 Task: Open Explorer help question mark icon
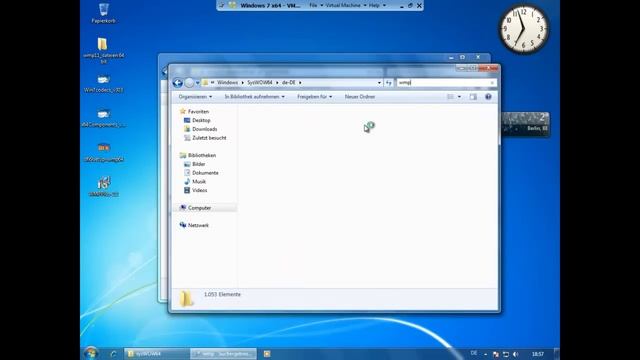point(488,97)
